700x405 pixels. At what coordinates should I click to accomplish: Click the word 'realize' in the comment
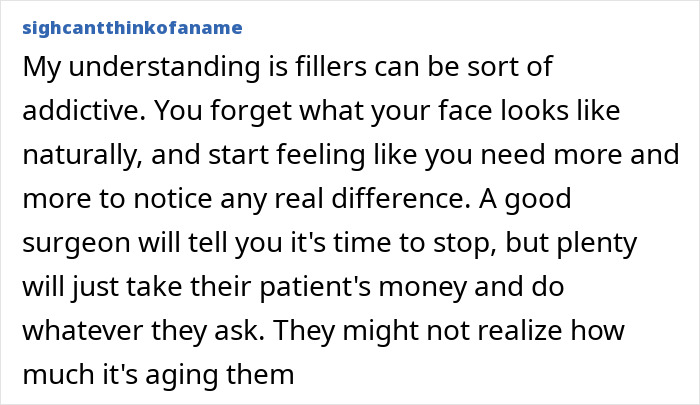coord(512,331)
